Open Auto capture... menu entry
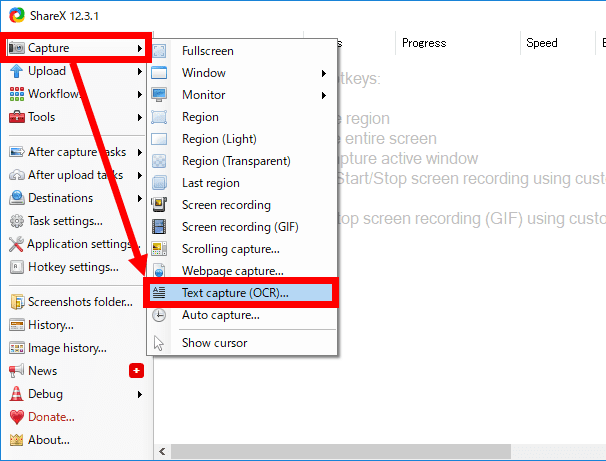This screenshot has height=461, width=606. 242,315
